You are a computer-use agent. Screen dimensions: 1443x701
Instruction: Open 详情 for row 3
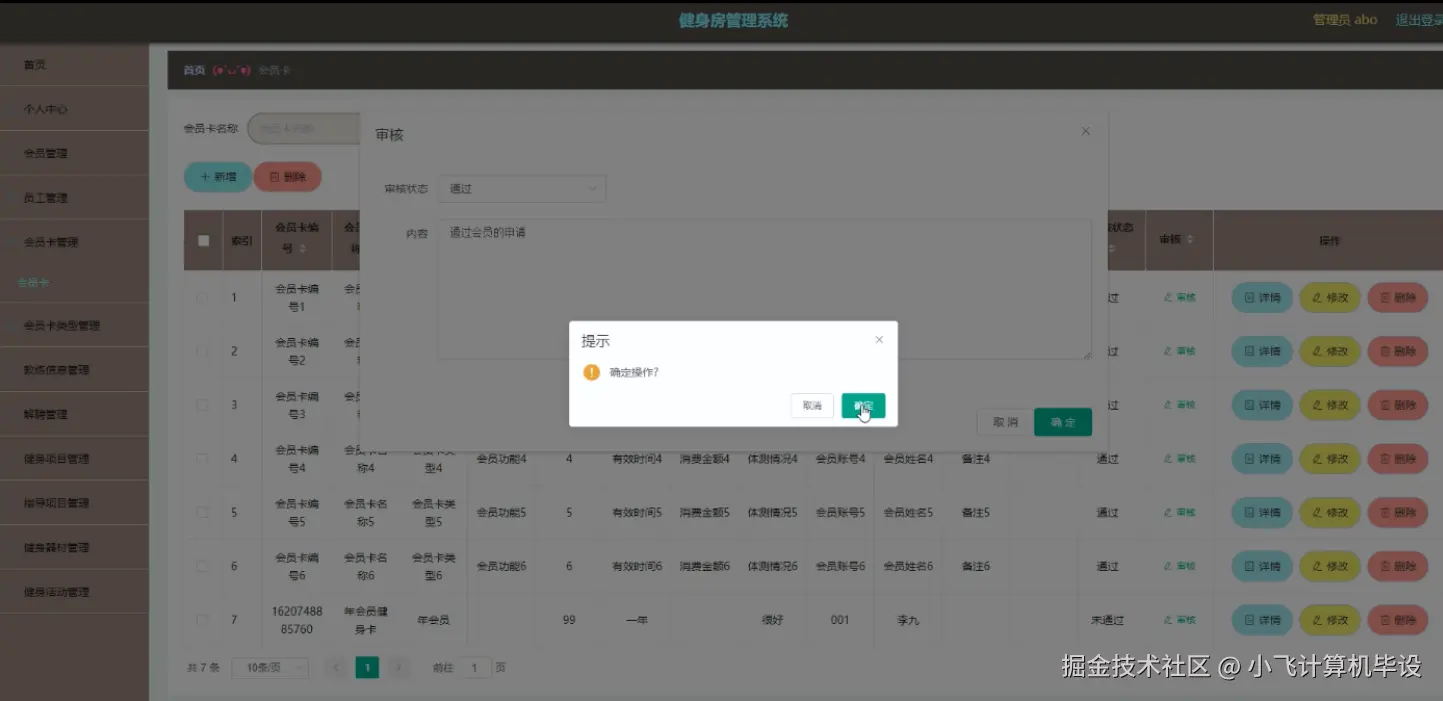(x=1262, y=405)
